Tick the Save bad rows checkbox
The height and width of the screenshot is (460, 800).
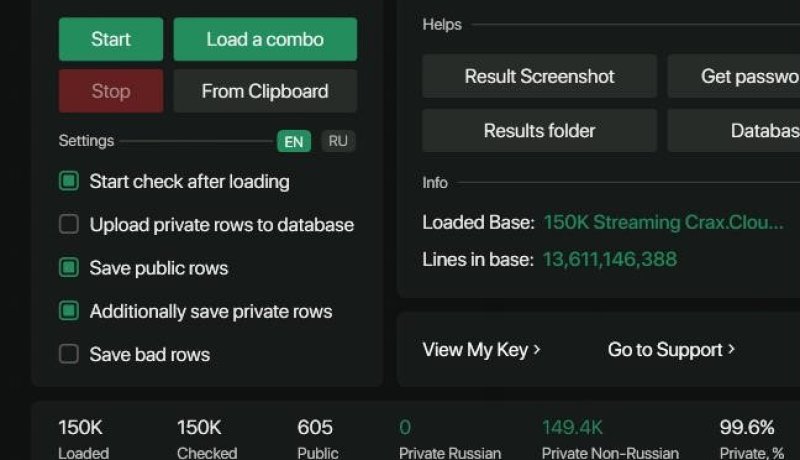pyautogui.click(x=69, y=354)
